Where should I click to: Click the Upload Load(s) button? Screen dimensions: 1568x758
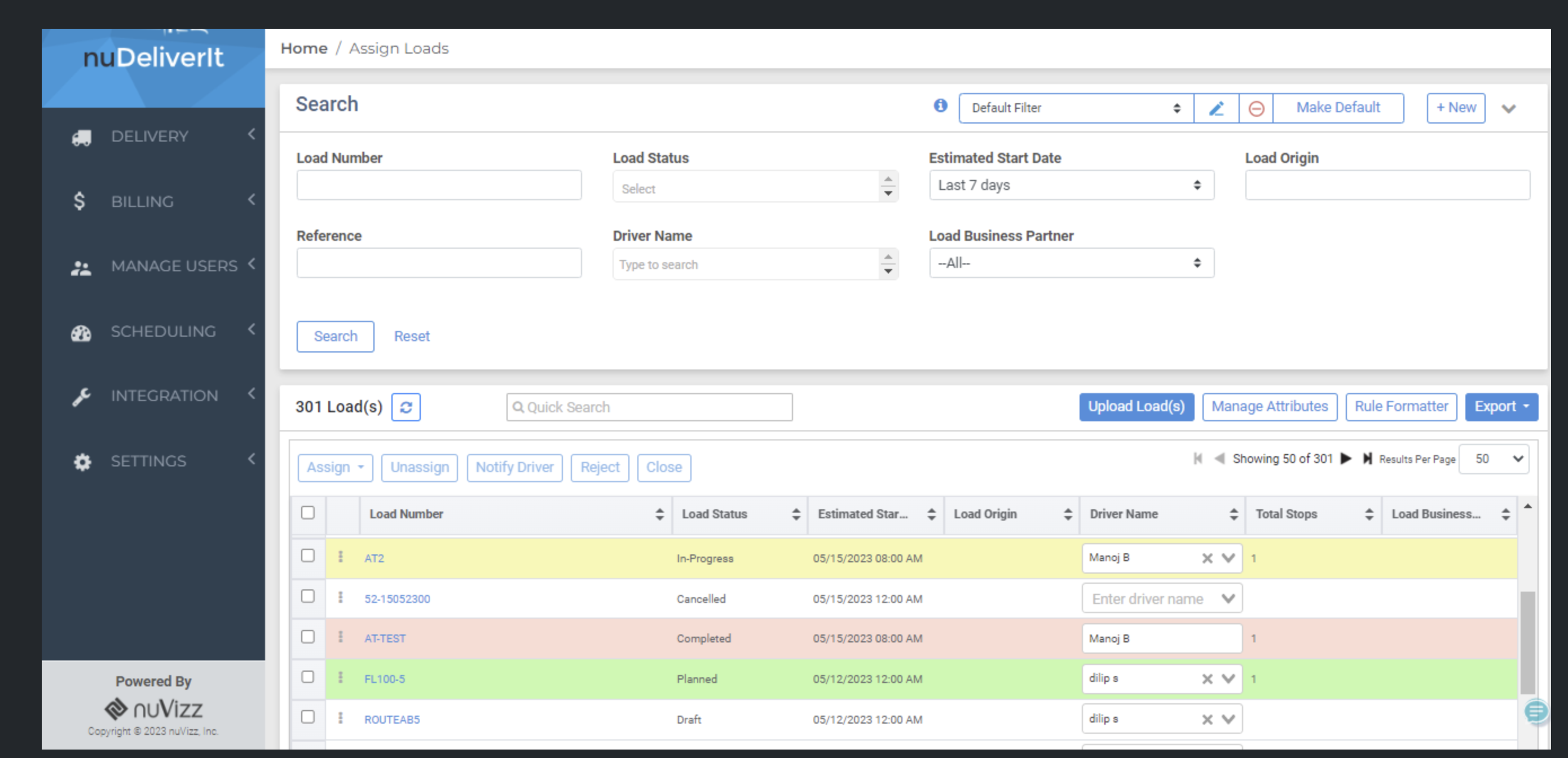(1136, 407)
